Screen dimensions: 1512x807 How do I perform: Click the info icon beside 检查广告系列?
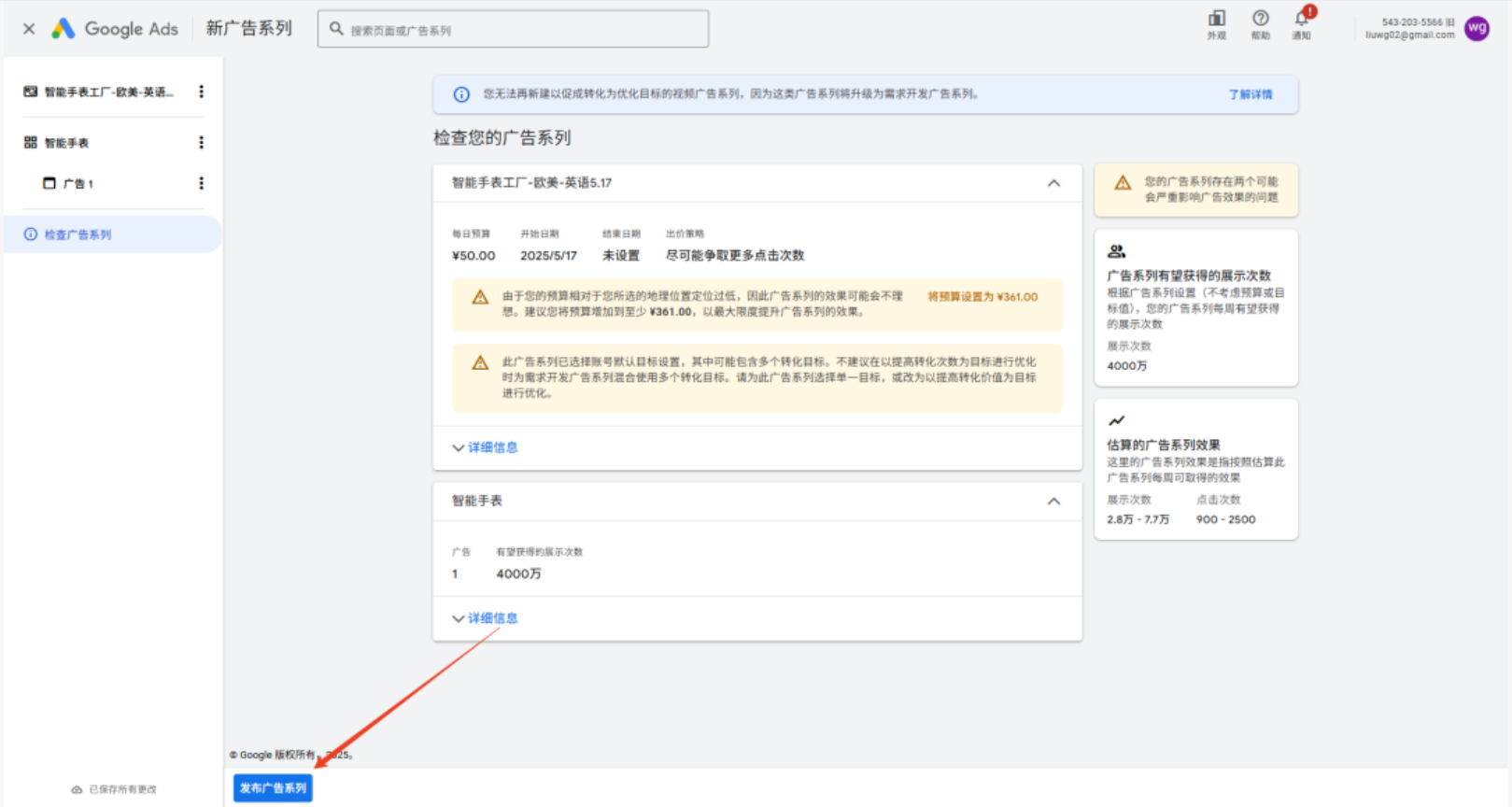[x=31, y=234]
